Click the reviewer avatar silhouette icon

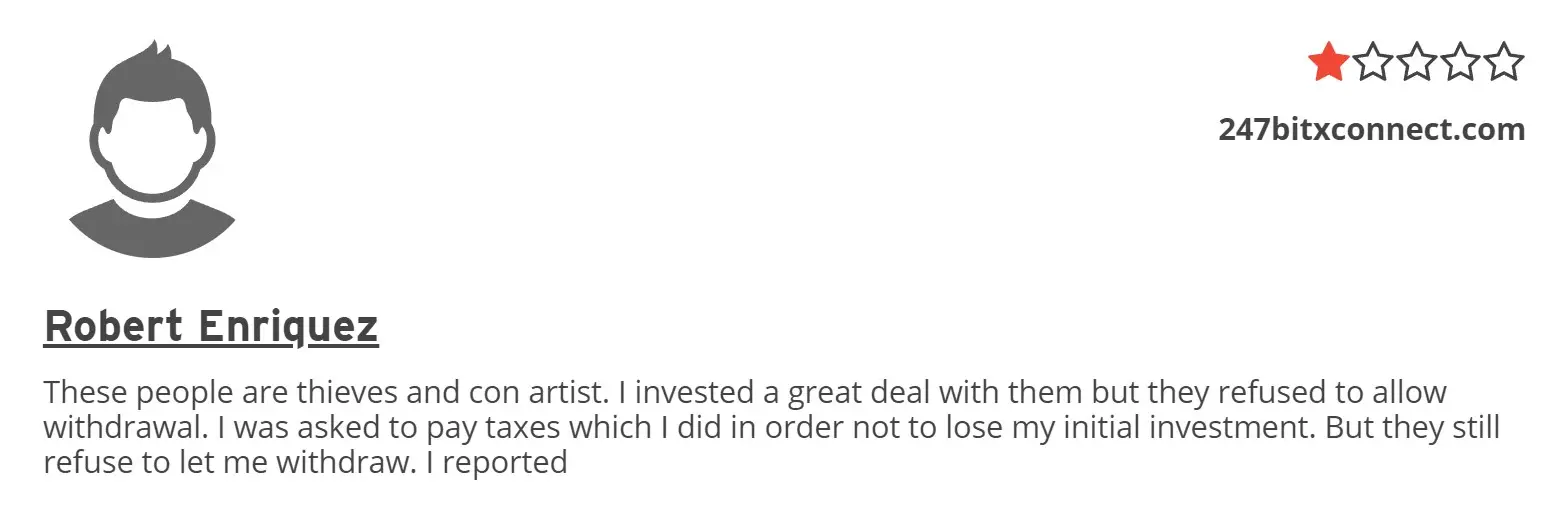tap(152, 150)
